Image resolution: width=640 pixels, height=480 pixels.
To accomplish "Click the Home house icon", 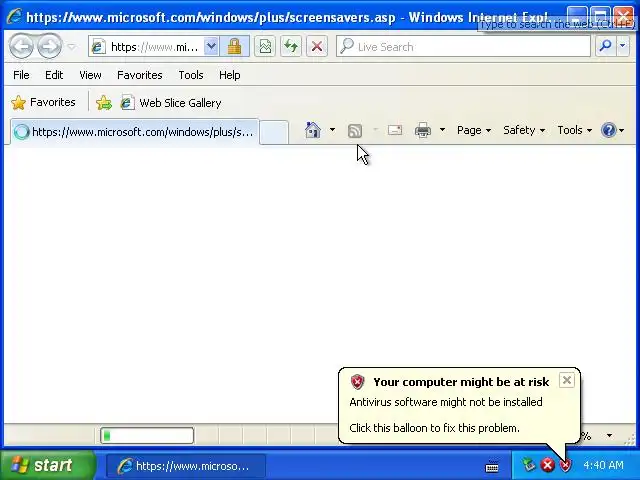I will coord(313,130).
